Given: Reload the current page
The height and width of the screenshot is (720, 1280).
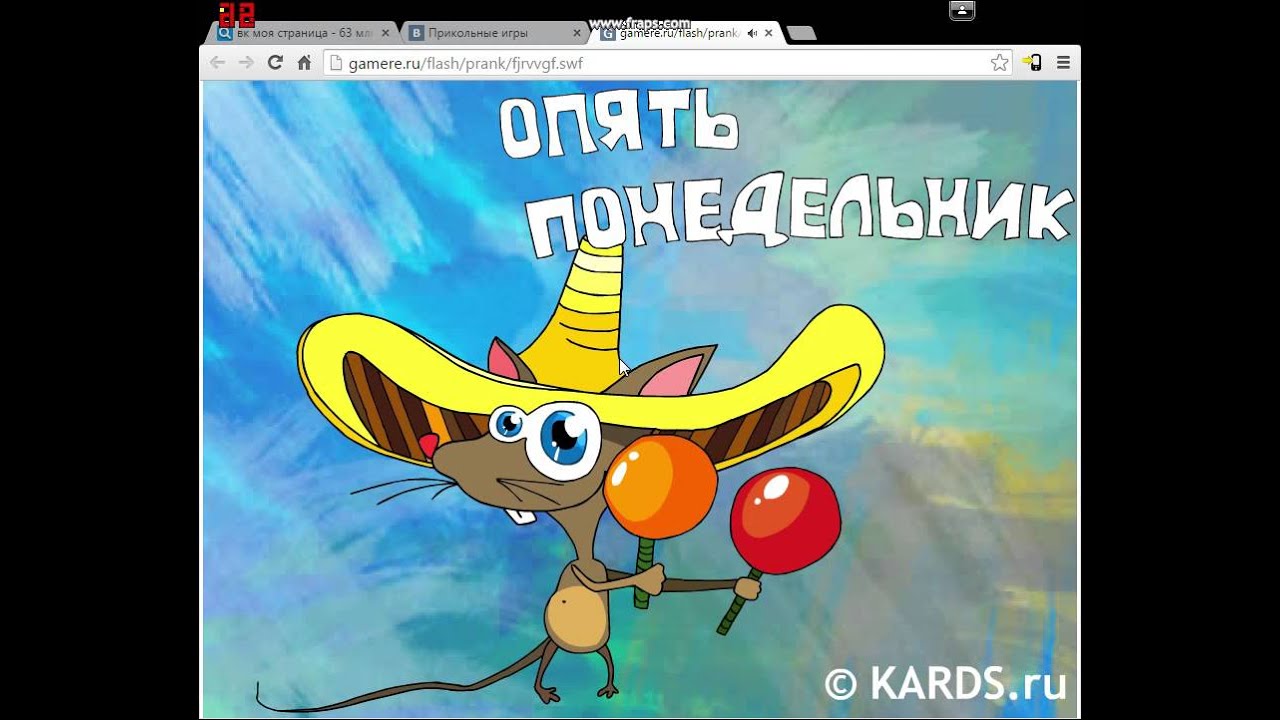Looking at the screenshot, I should [x=275, y=63].
